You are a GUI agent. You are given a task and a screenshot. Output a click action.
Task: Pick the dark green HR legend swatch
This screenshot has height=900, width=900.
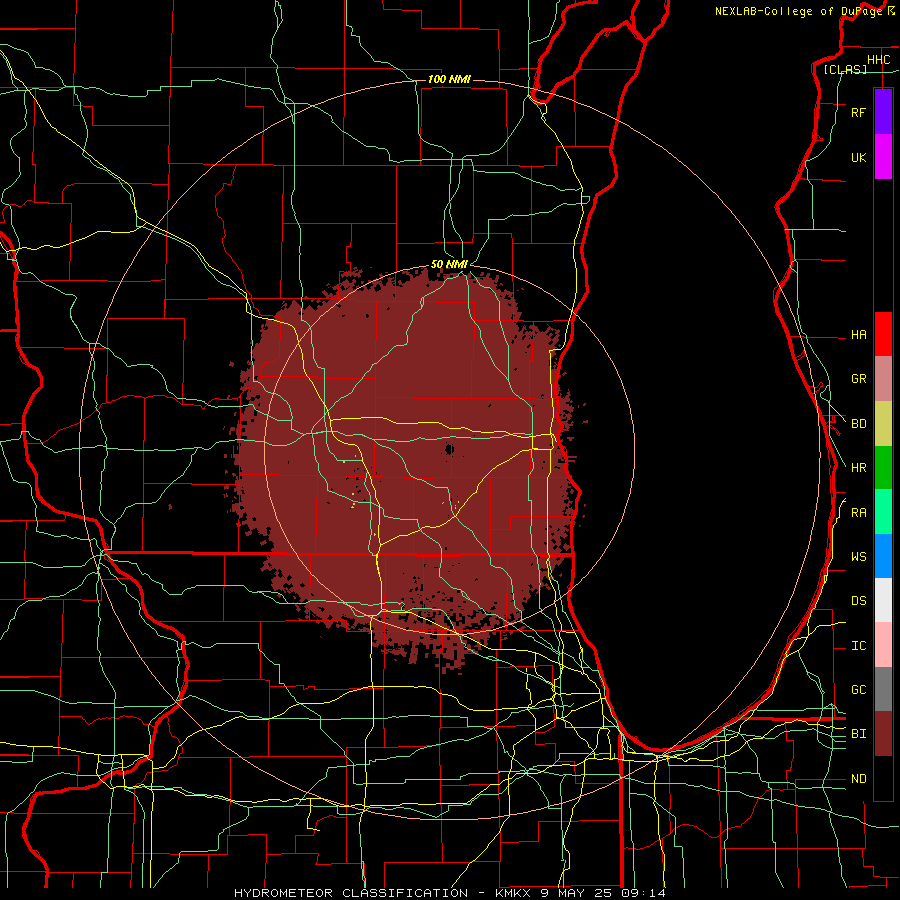(x=883, y=467)
